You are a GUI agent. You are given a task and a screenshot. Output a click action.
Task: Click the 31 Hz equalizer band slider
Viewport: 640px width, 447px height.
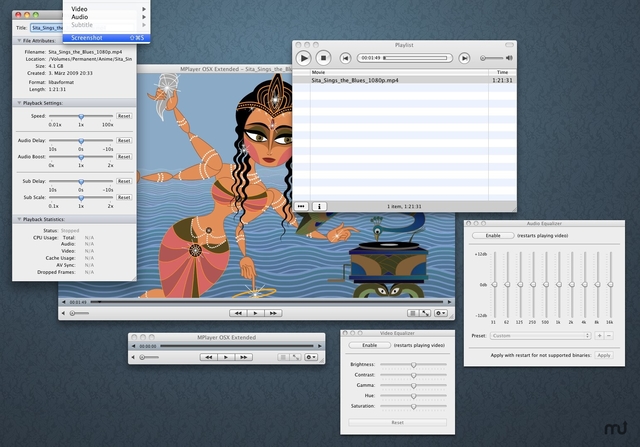point(494,285)
